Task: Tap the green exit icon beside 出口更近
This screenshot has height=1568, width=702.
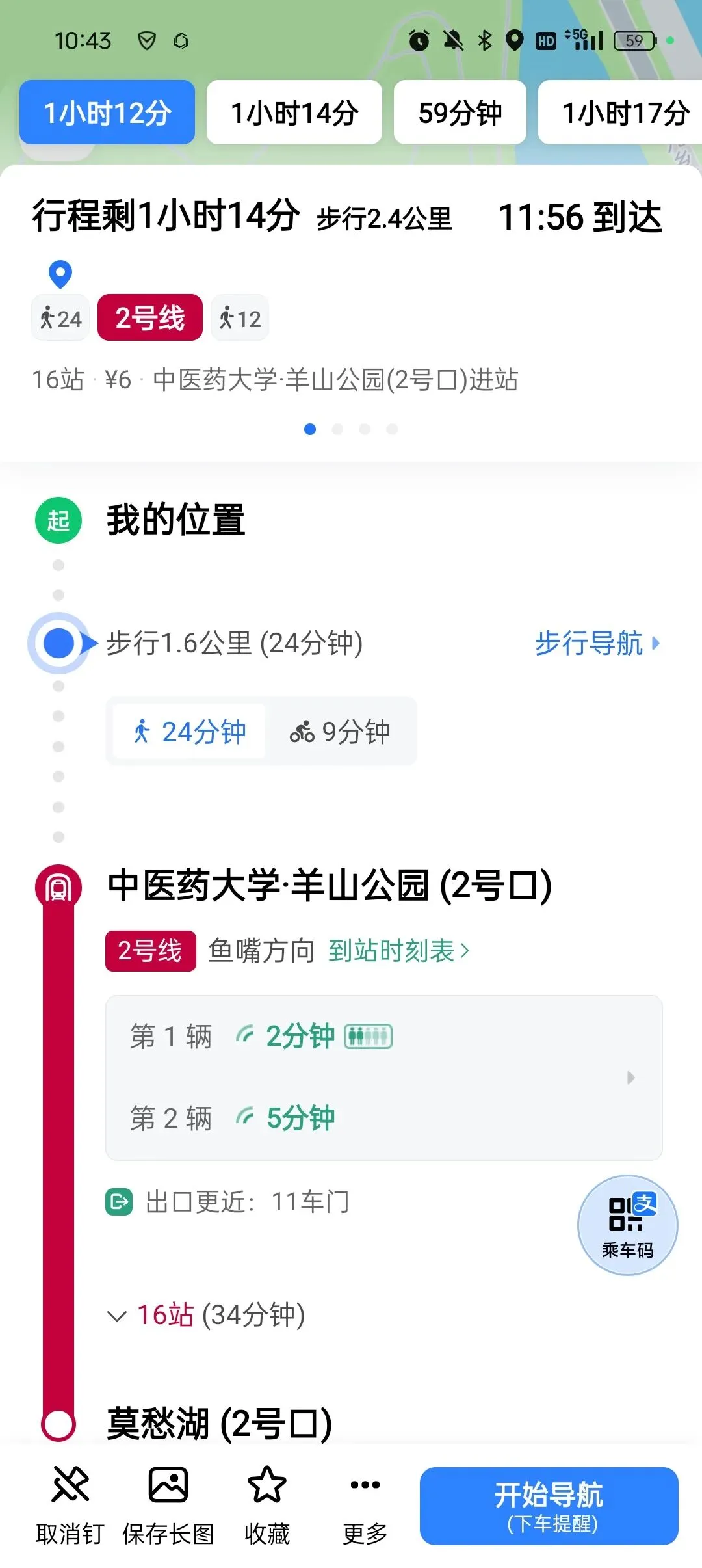Action: pos(119,1202)
